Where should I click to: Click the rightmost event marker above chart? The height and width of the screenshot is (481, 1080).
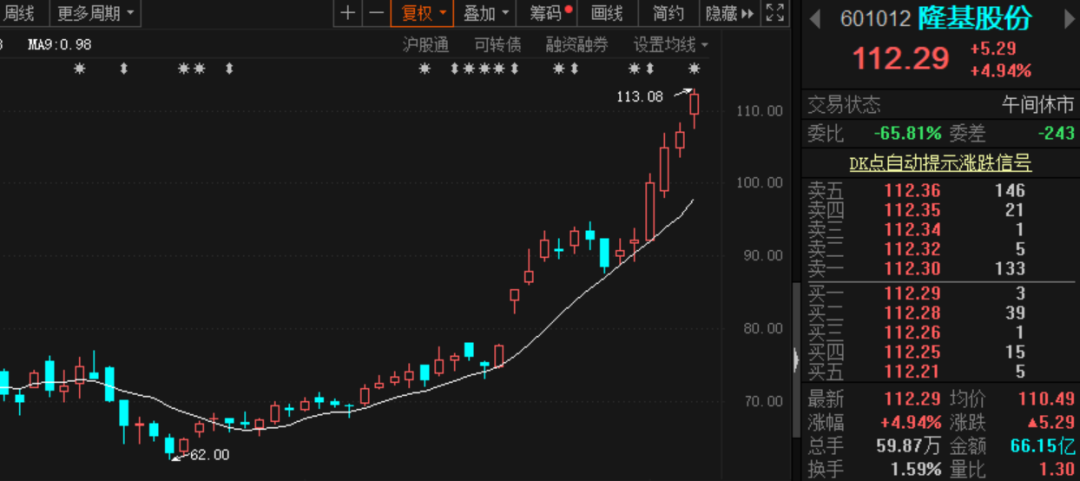(x=694, y=68)
